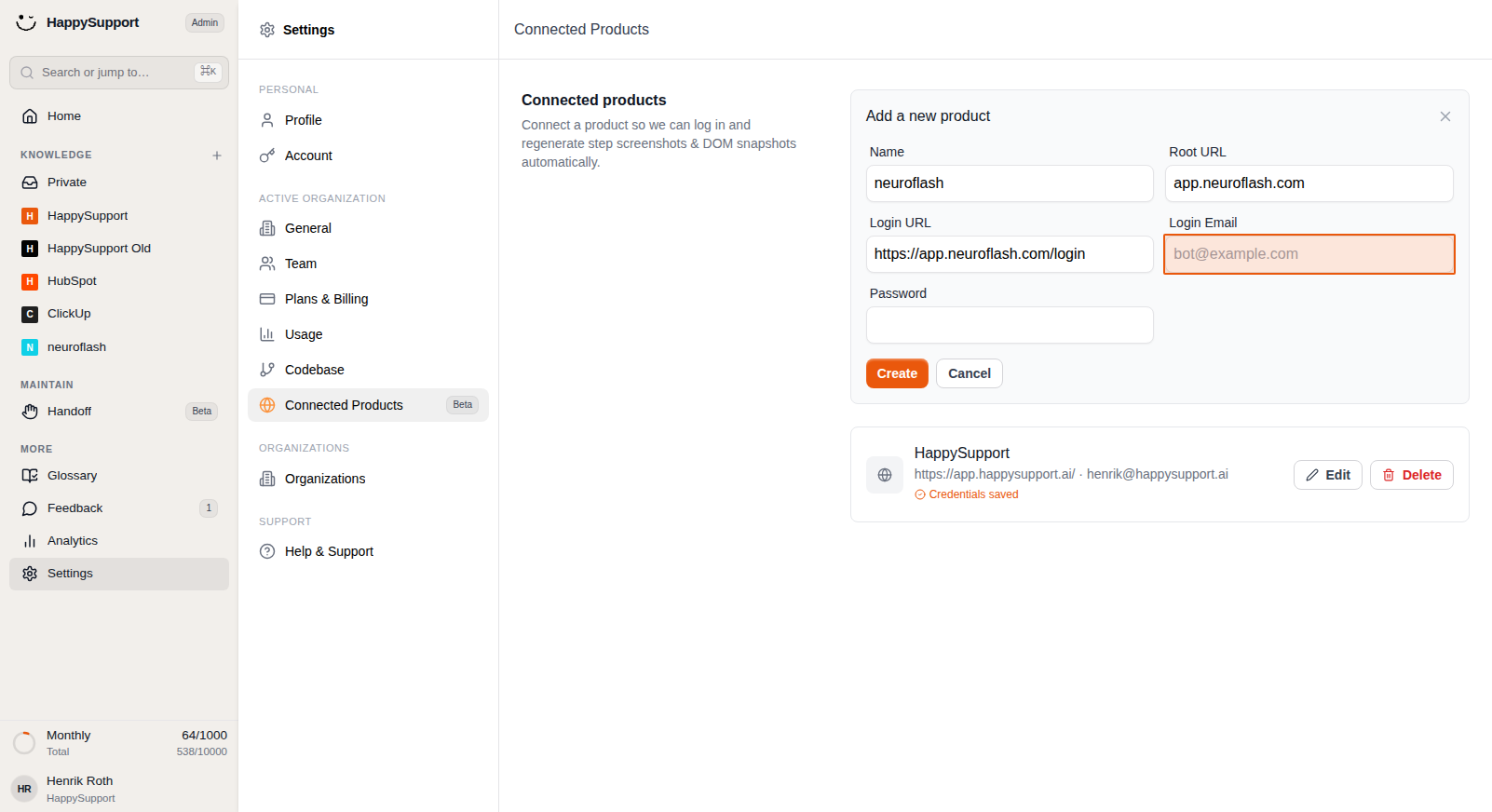Click the Feedback count badge 1
Screen dimensions: 1492x812
(209, 508)
